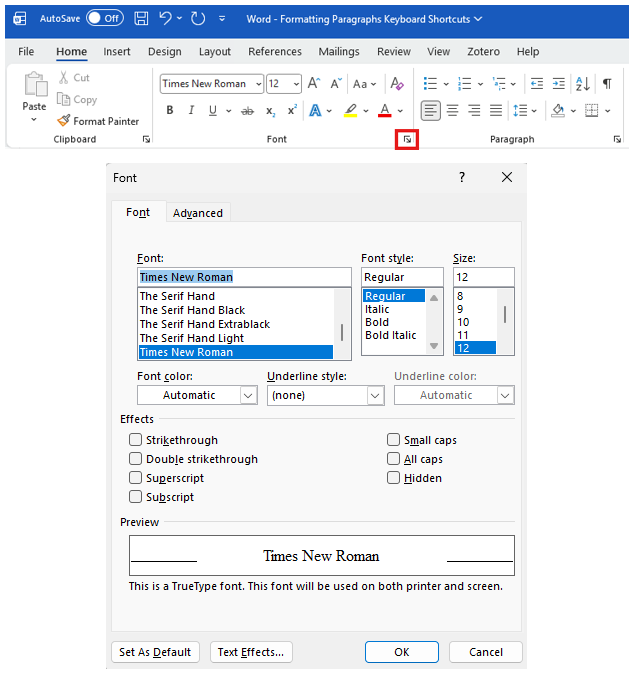Switch to the Design ribbon tab
The width and height of the screenshot is (634, 673).
[165, 52]
